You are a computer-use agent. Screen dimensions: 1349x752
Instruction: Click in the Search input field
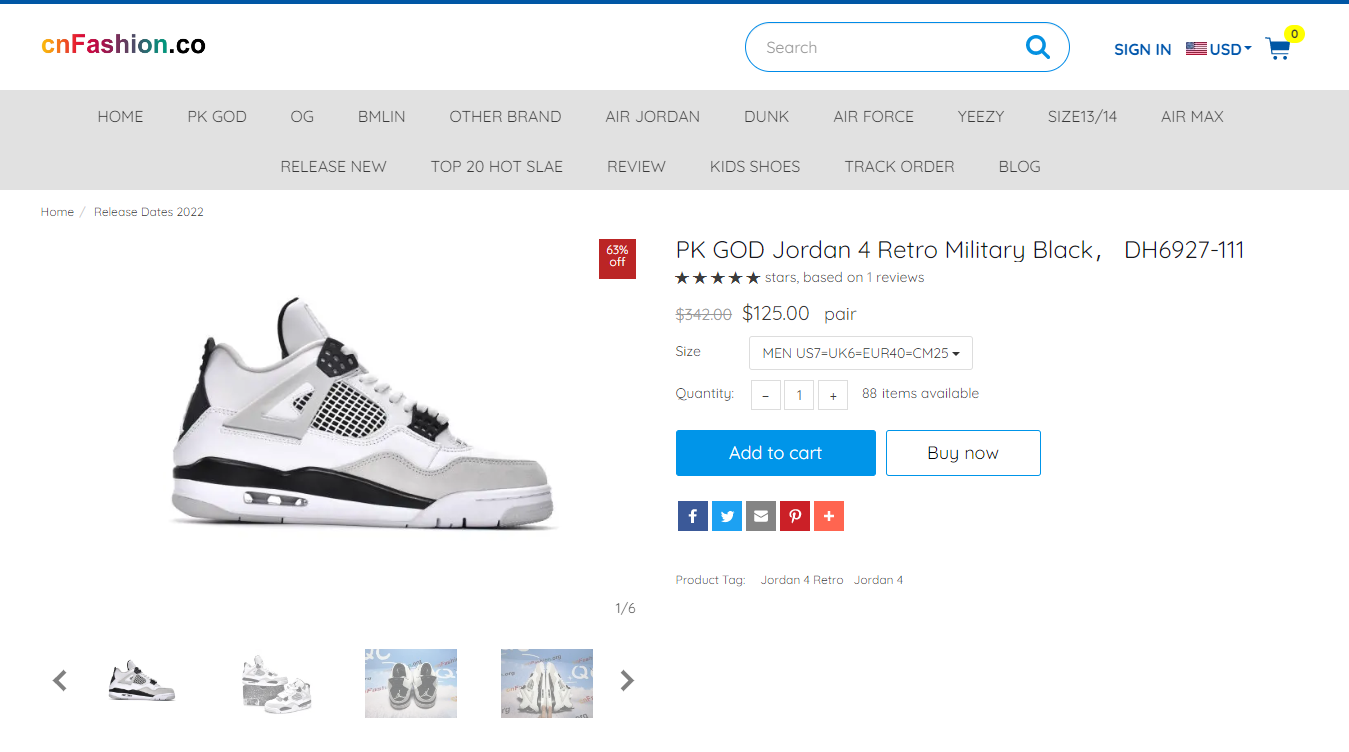pos(880,47)
